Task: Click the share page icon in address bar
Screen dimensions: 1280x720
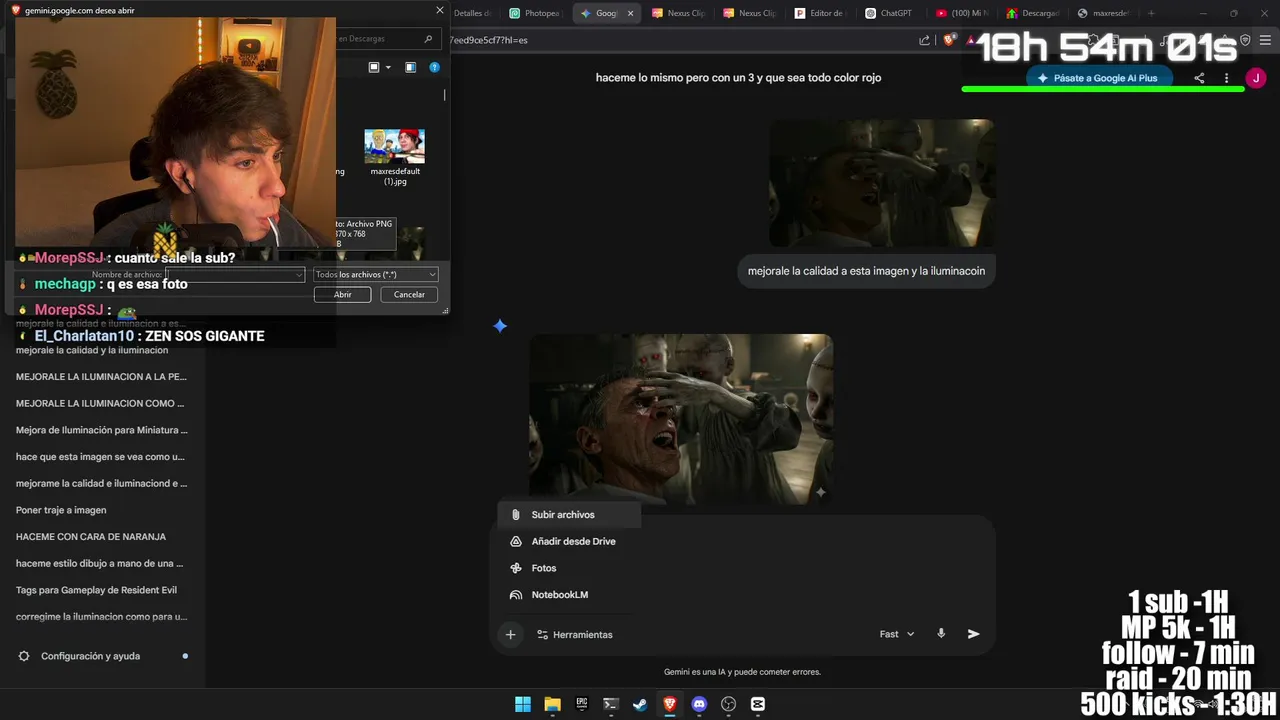Action: [925, 40]
